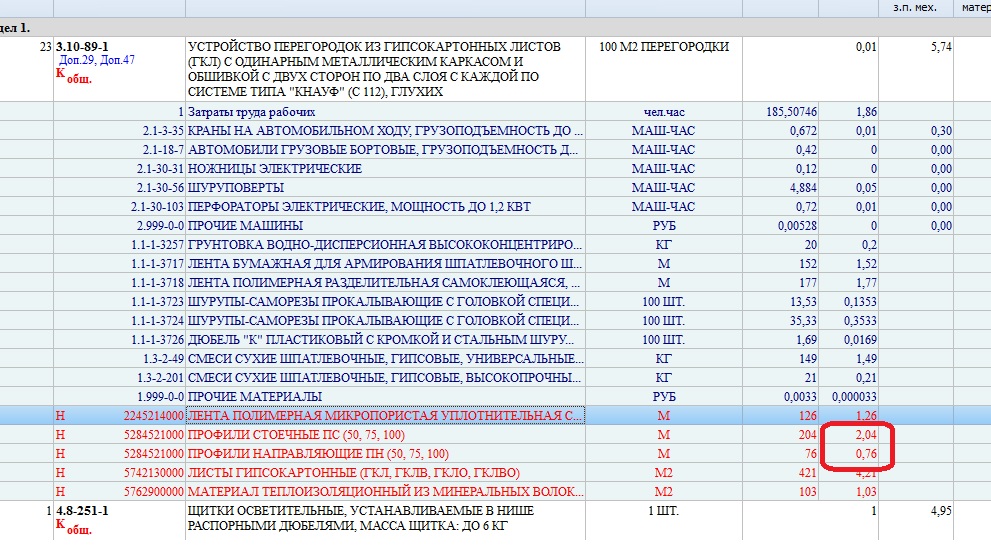Click value 4,95 in ЩИТКИ row
The height and width of the screenshot is (547, 991).
(x=940, y=510)
